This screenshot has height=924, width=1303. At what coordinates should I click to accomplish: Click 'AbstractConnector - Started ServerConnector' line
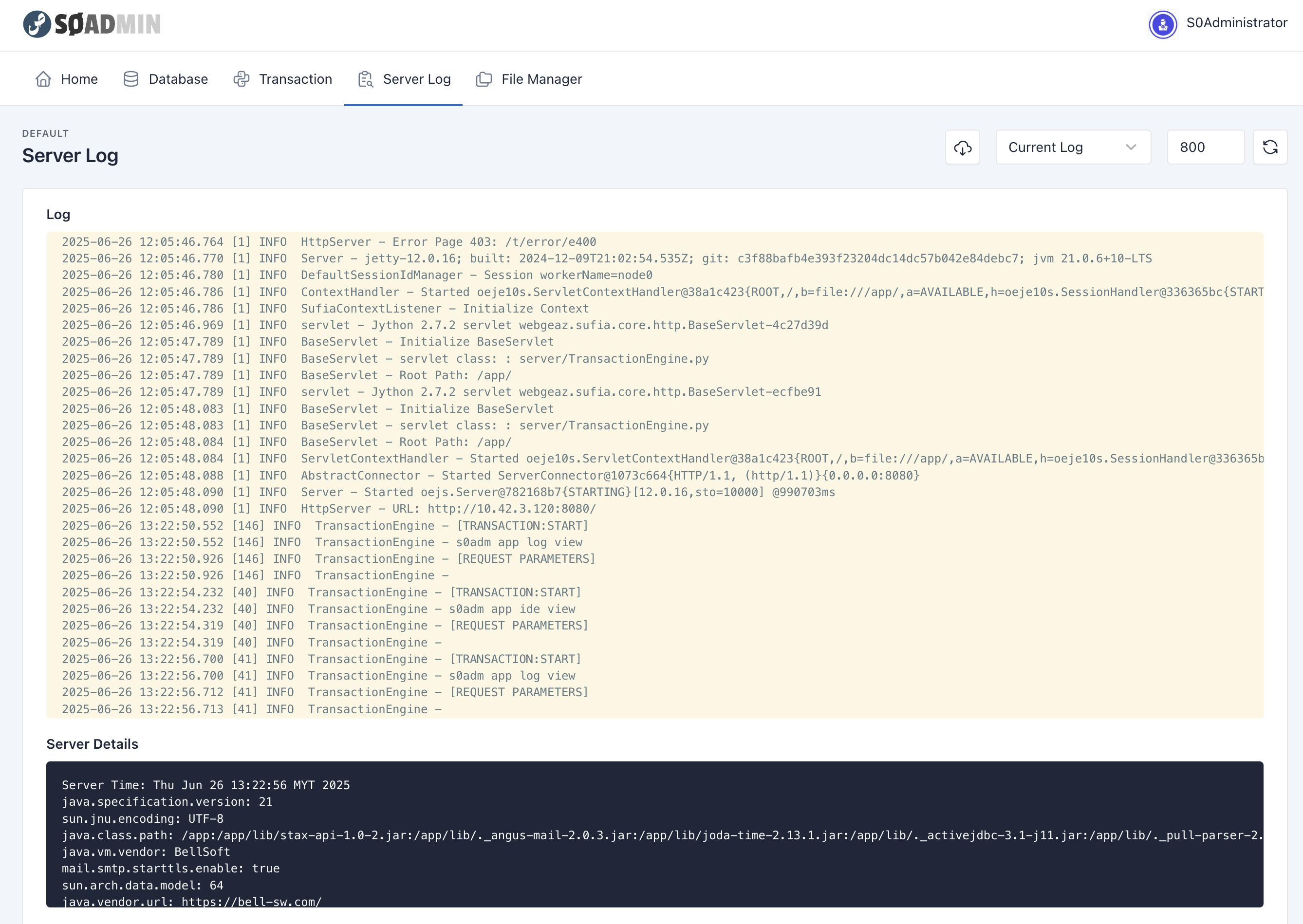click(490, 475)
